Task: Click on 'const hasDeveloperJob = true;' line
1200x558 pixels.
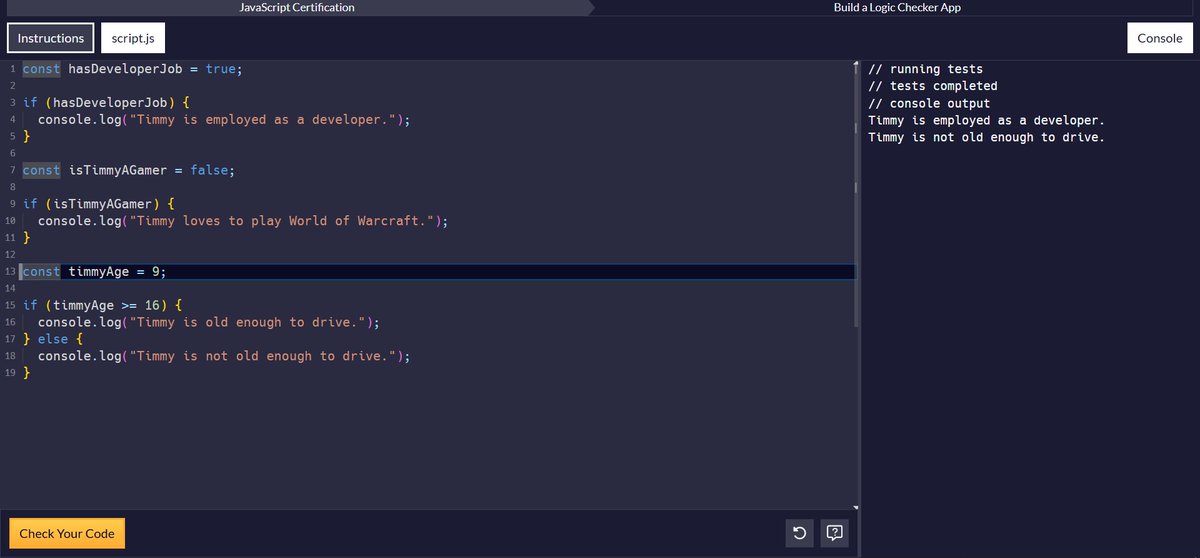Action: [133, 69]
